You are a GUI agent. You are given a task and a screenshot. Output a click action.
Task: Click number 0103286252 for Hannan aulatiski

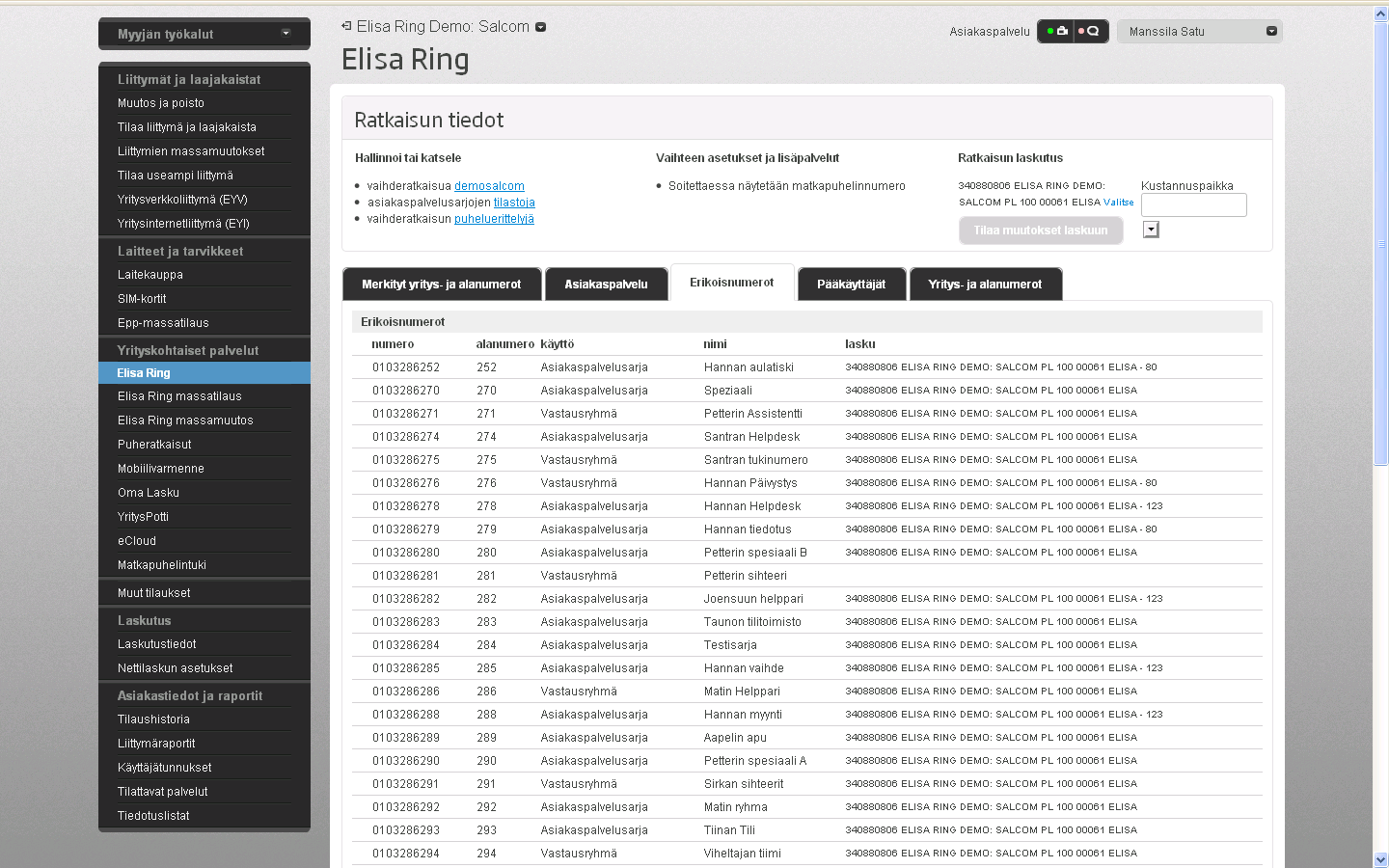click(406, 367)
